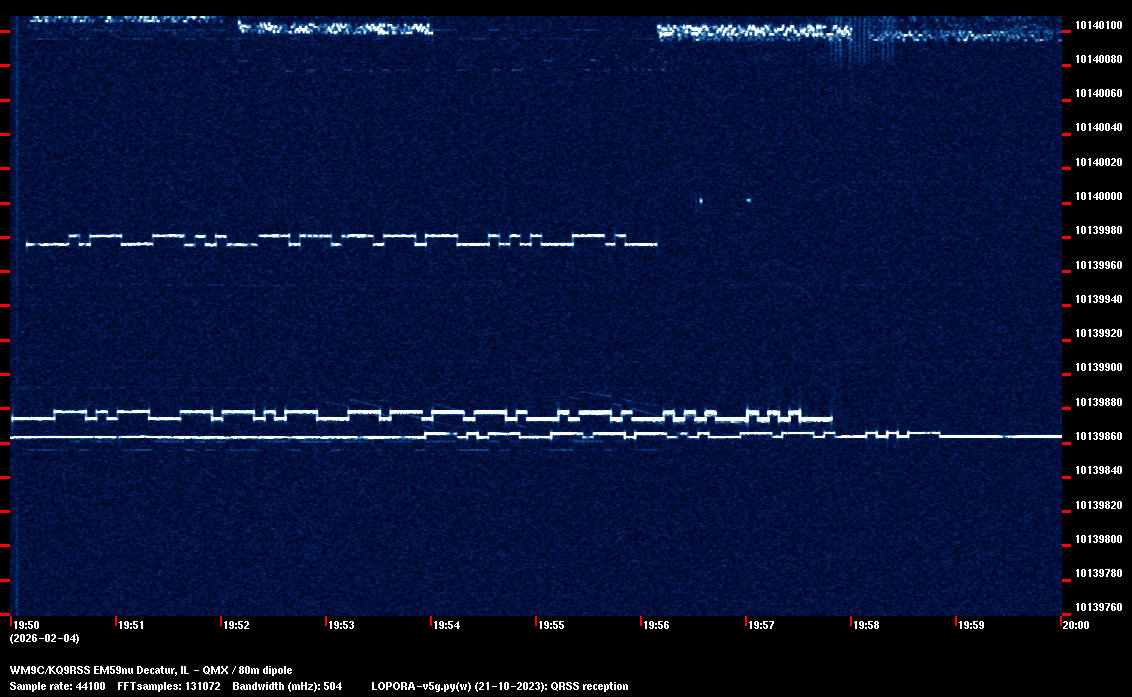Click the 20:00 end time label

(1075, 625)
